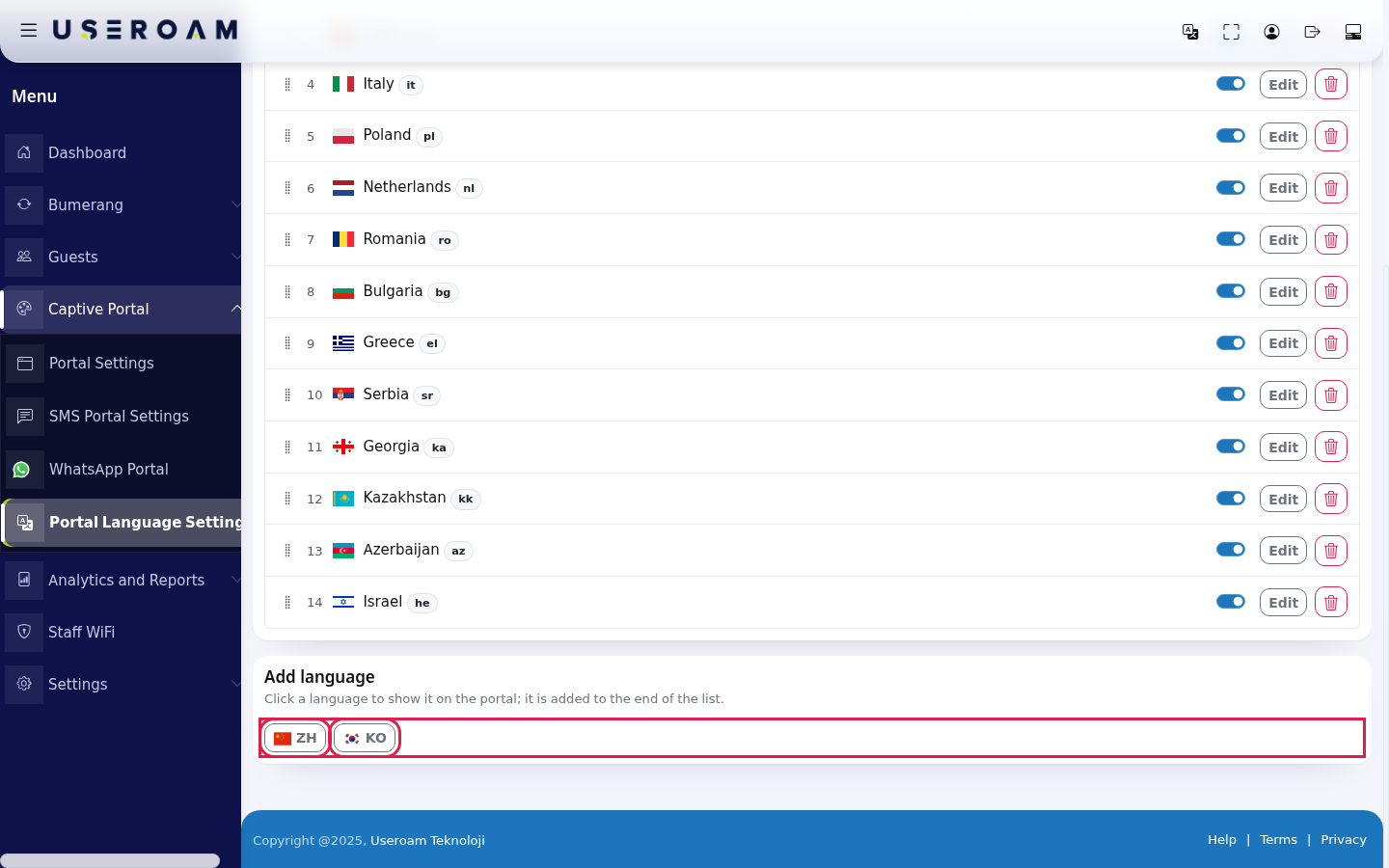
Task: Open SMS Portal Settings item
Action: [121, 416]
